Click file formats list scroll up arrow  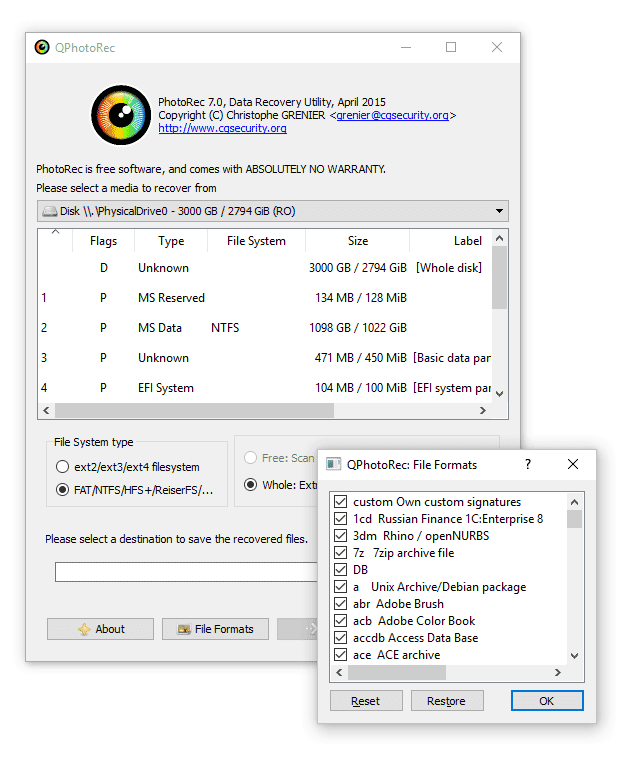click(574, 502)
